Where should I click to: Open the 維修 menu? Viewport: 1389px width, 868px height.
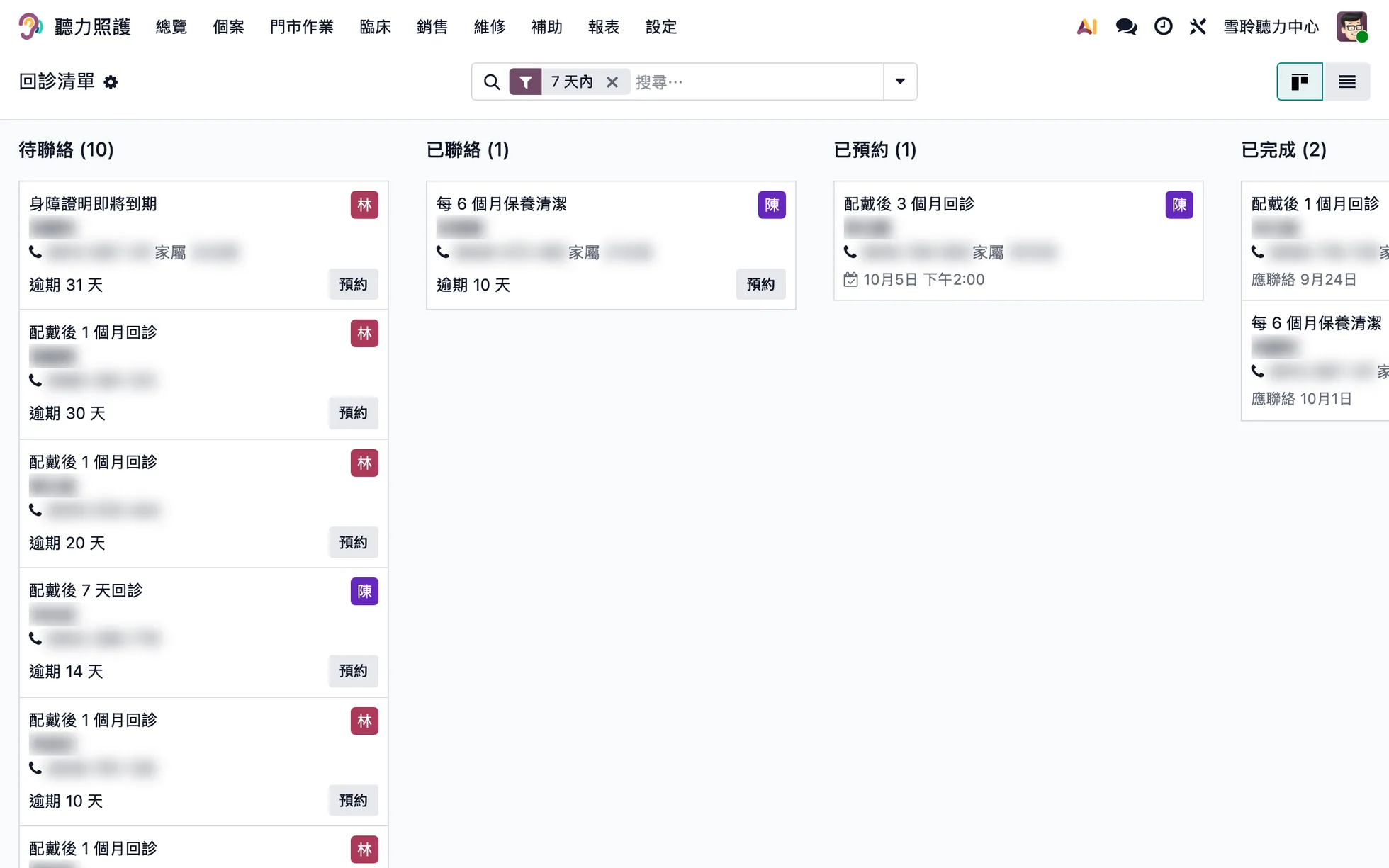pyautogui.click(x=490, y=27)
